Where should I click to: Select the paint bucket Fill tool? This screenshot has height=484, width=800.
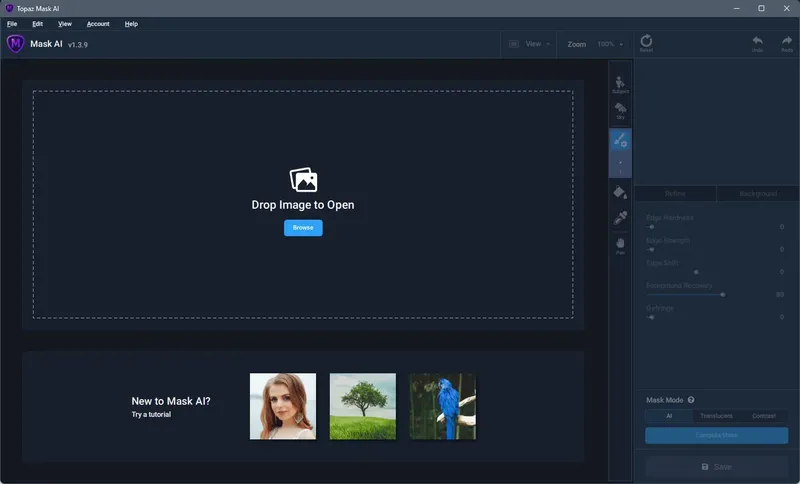click(620, 192)
